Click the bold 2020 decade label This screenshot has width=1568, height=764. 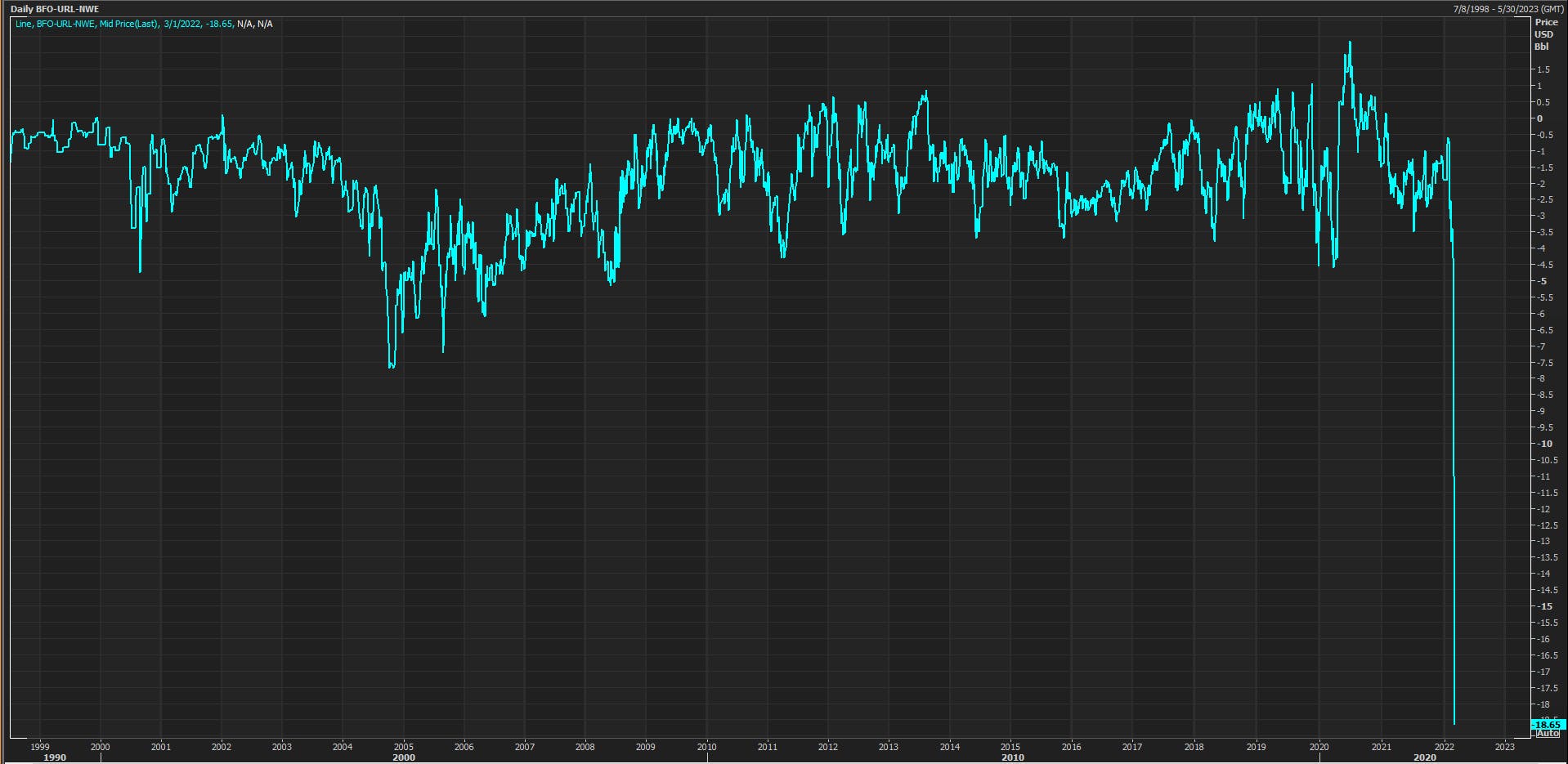[x=1424, y=757]
